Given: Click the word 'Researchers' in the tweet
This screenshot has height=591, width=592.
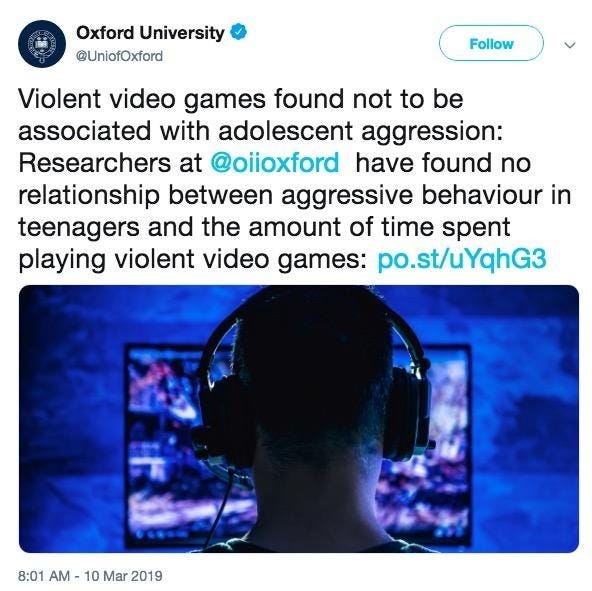Looking at the screenshot, I should tap(94, 163).
